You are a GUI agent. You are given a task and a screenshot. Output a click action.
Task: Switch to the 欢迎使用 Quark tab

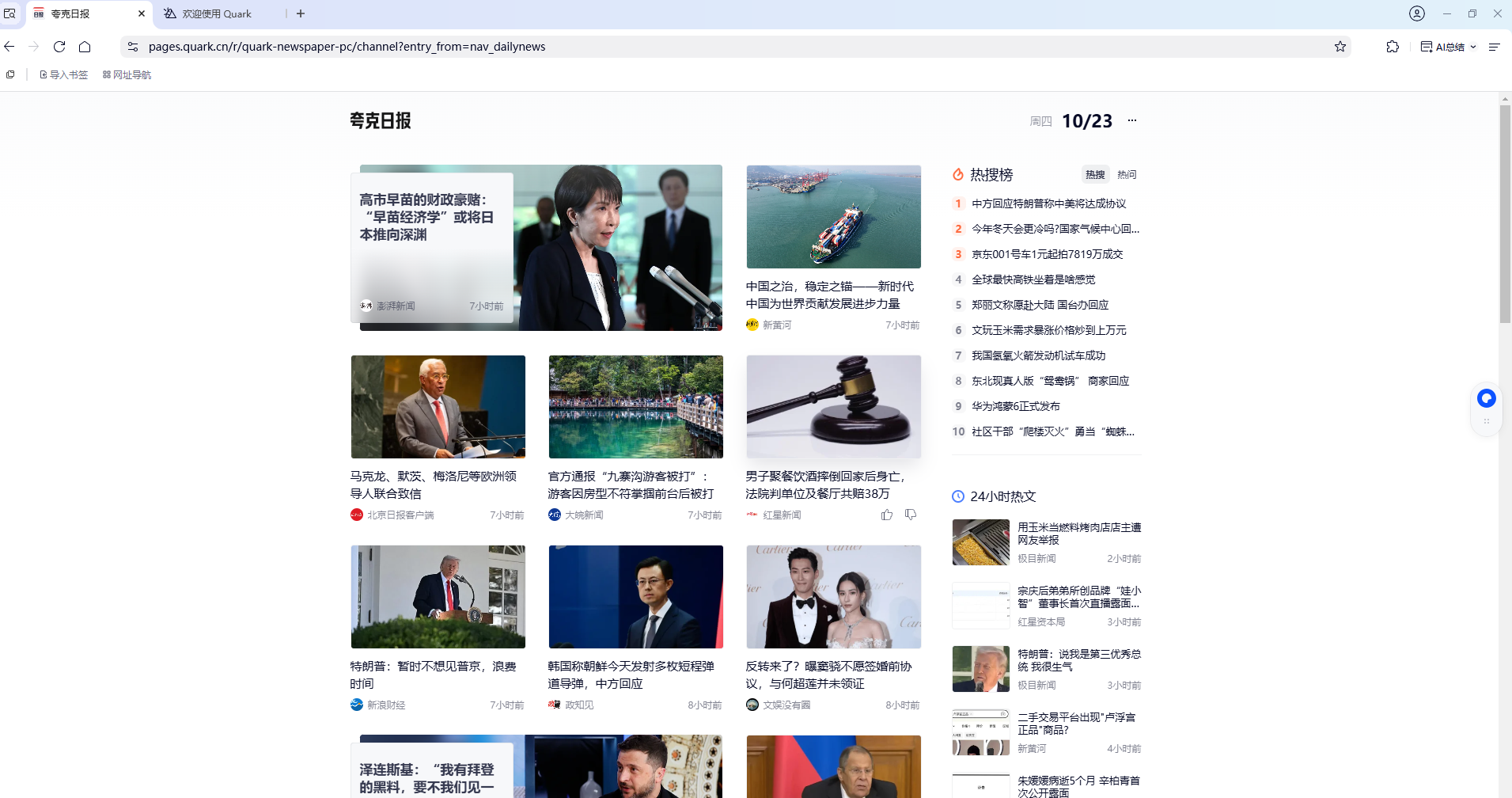[x=216, y=13]
